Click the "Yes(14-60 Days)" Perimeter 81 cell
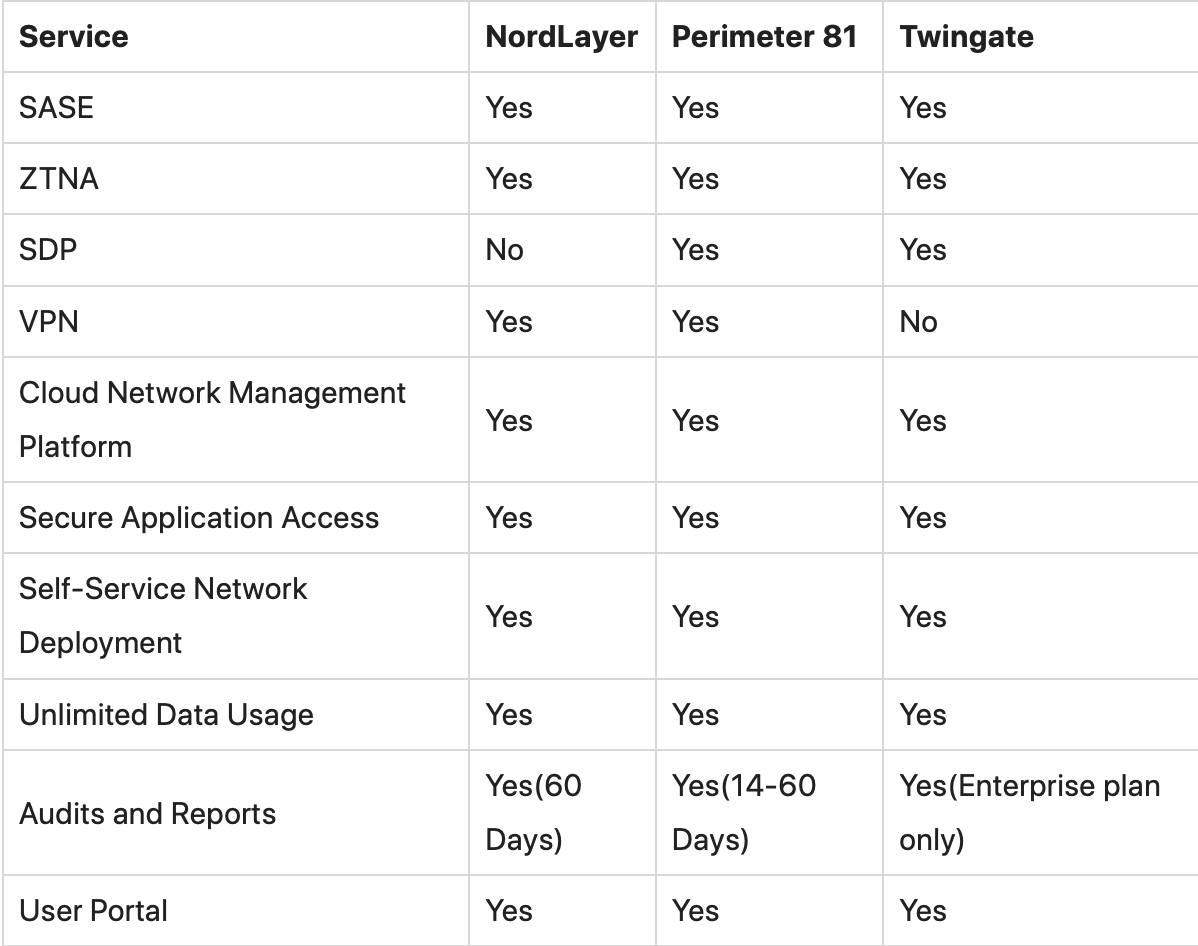The width and height of the screenshot is (1198, 946). click(x=744, y=813)
